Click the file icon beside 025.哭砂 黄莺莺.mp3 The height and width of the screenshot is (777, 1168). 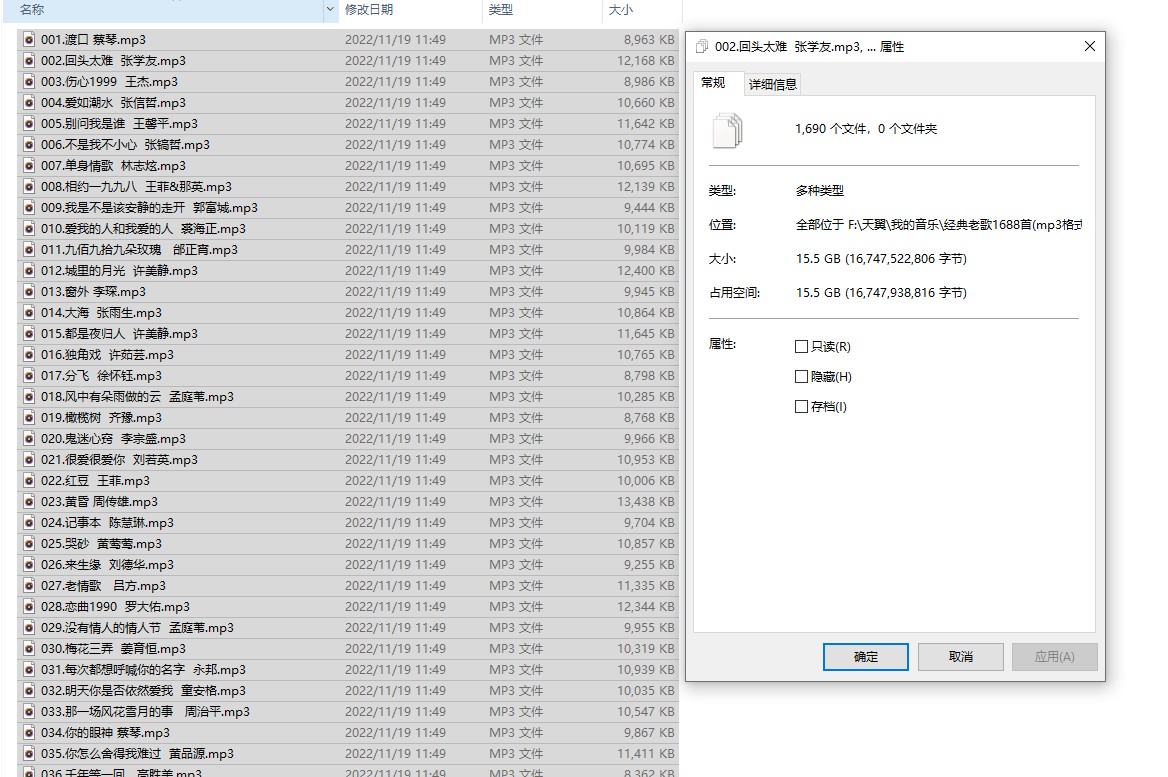[29, 544]
